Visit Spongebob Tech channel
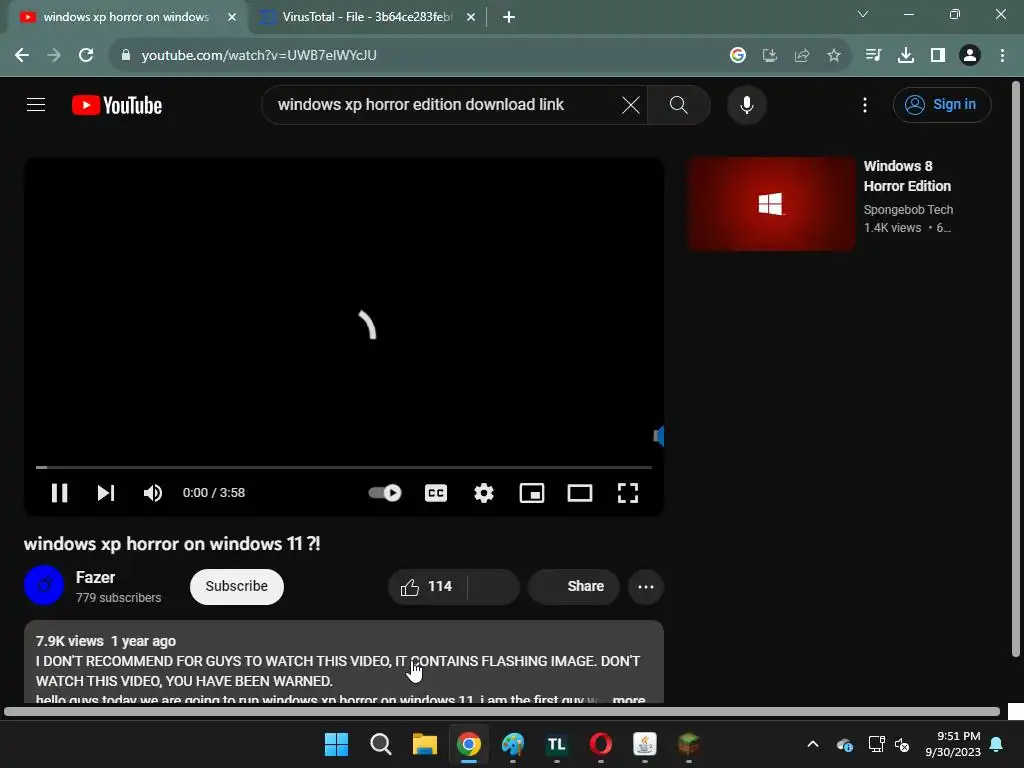This screenshot has width=1024, height=768. coord(908,210)
